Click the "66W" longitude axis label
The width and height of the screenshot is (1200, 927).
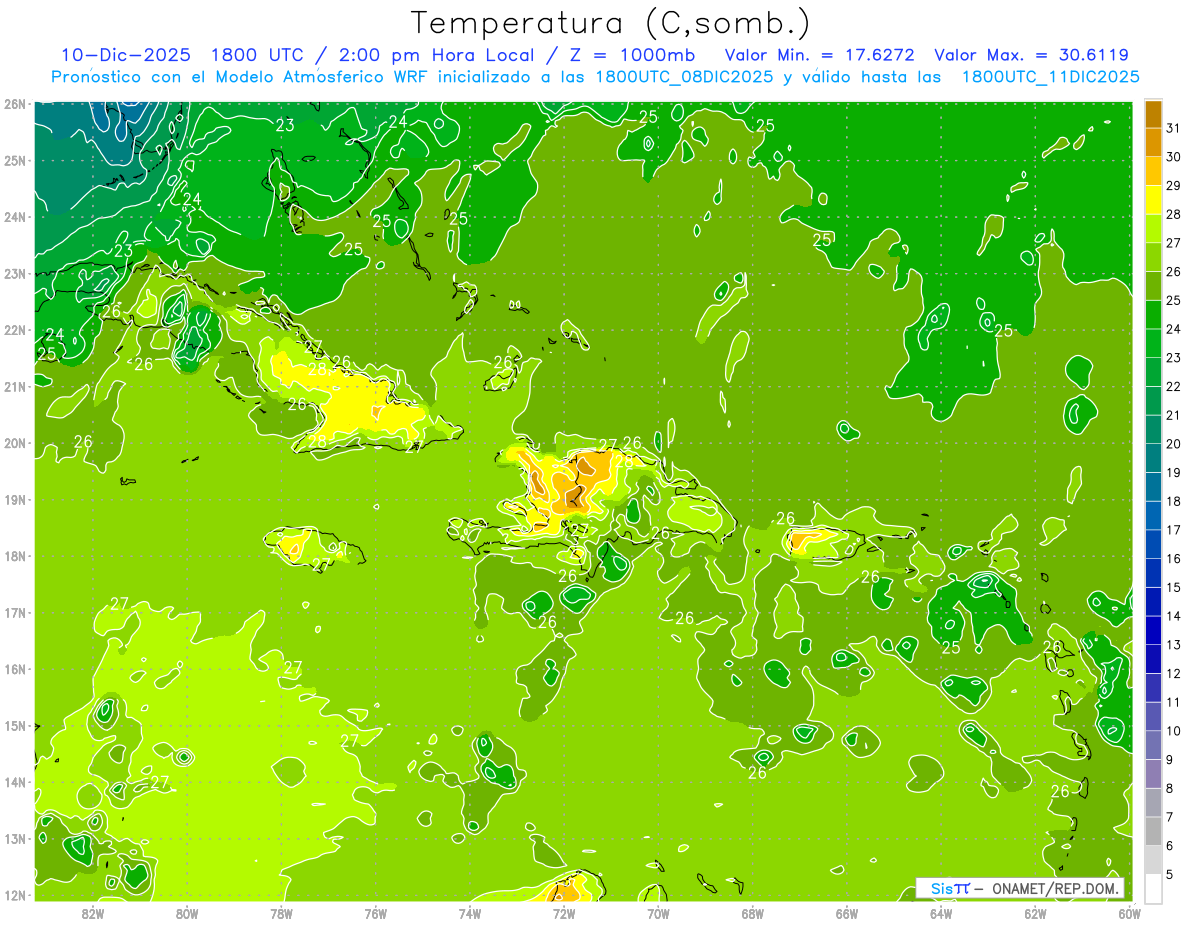tap(847, 913)
